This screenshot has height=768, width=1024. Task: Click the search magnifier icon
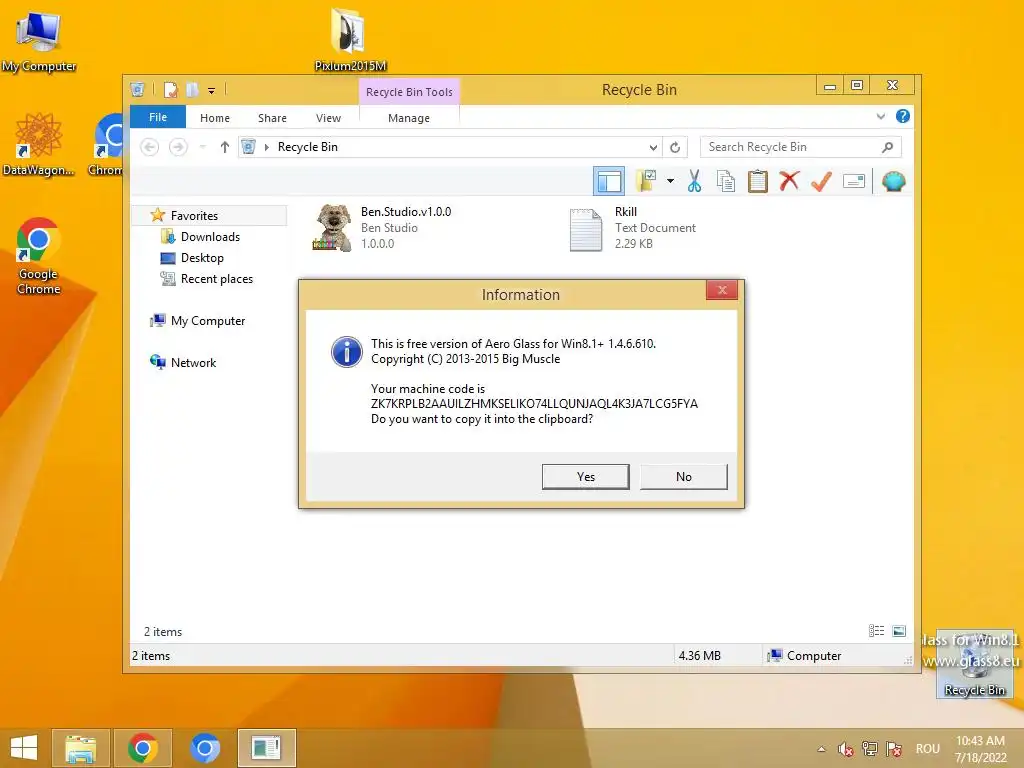(888, 147)
